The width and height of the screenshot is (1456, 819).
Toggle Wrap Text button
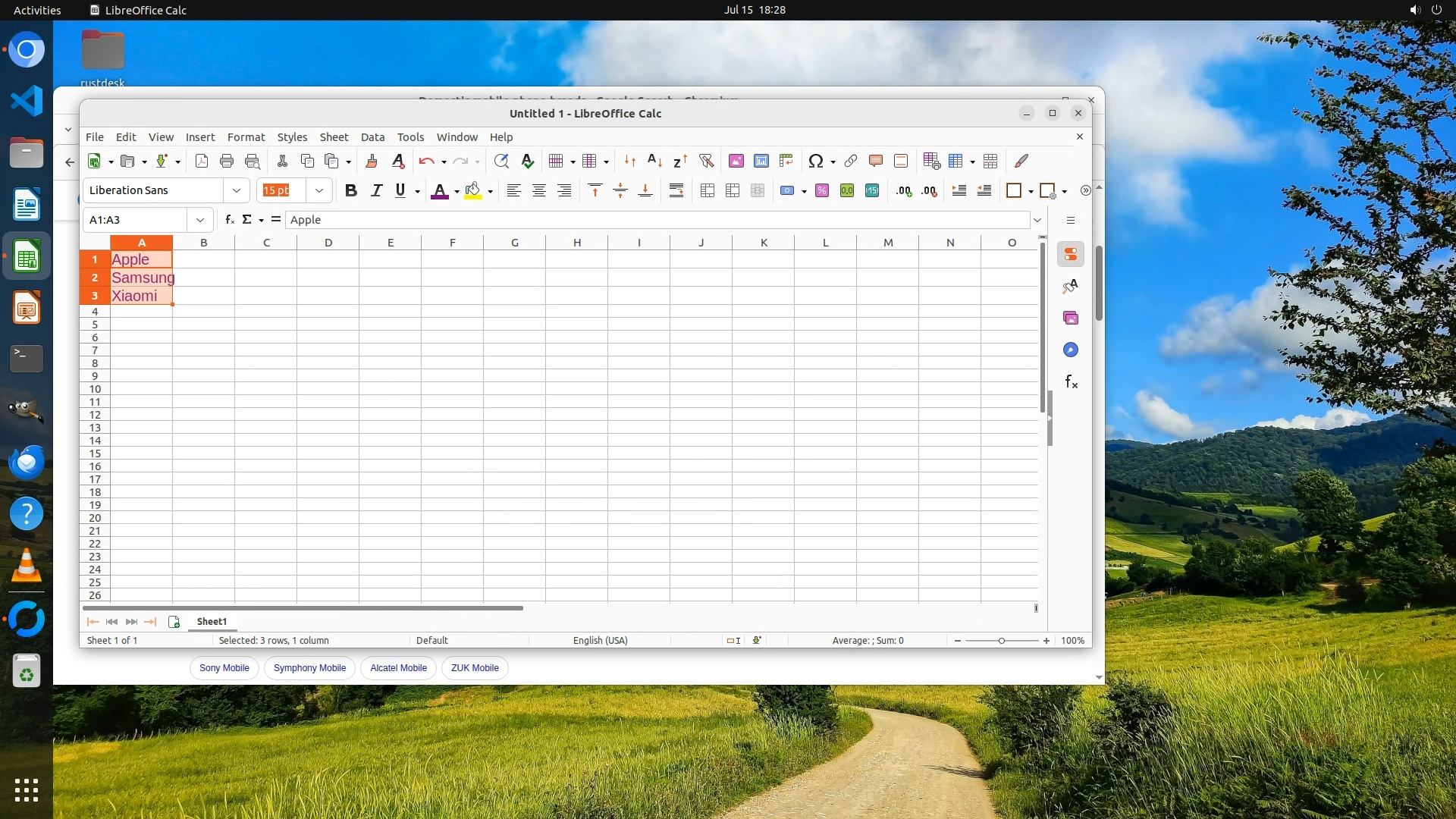676,191
